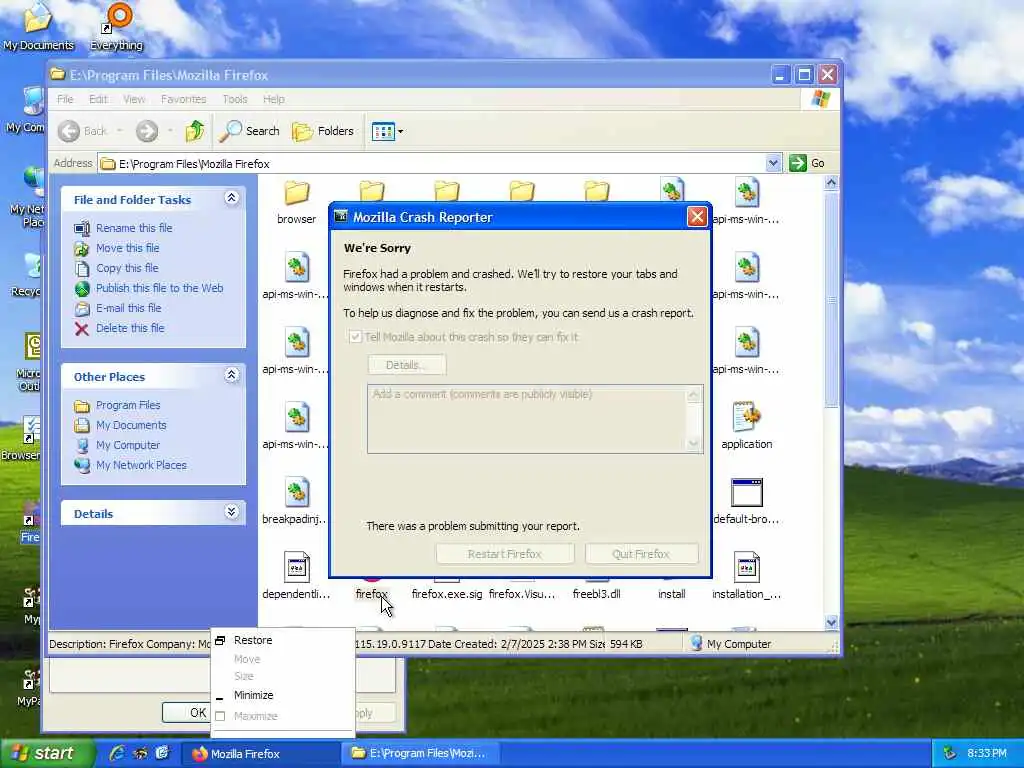Go to My Network Places link
1024x768 pixels.
141,466
